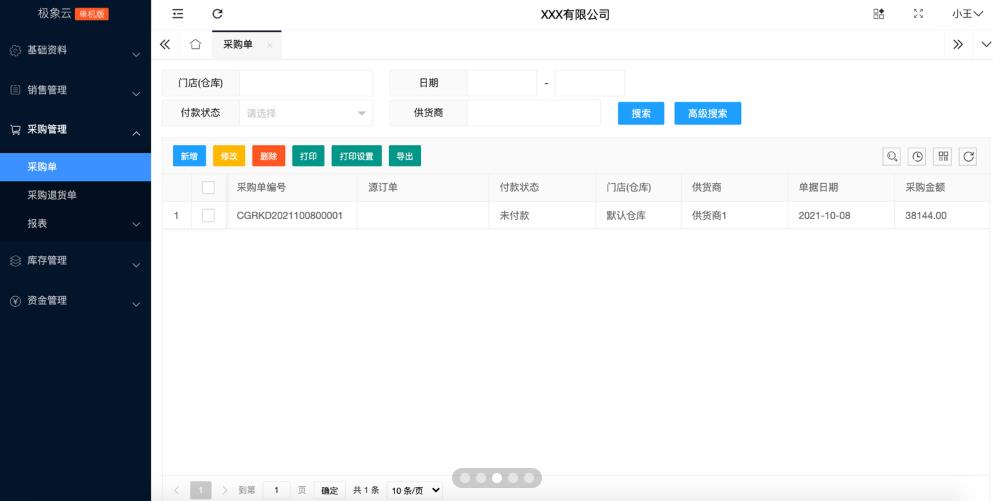Viewport: 993px width, 501px height.
Task: Open the 付款状态 dropdown
Action: point(306,113)
